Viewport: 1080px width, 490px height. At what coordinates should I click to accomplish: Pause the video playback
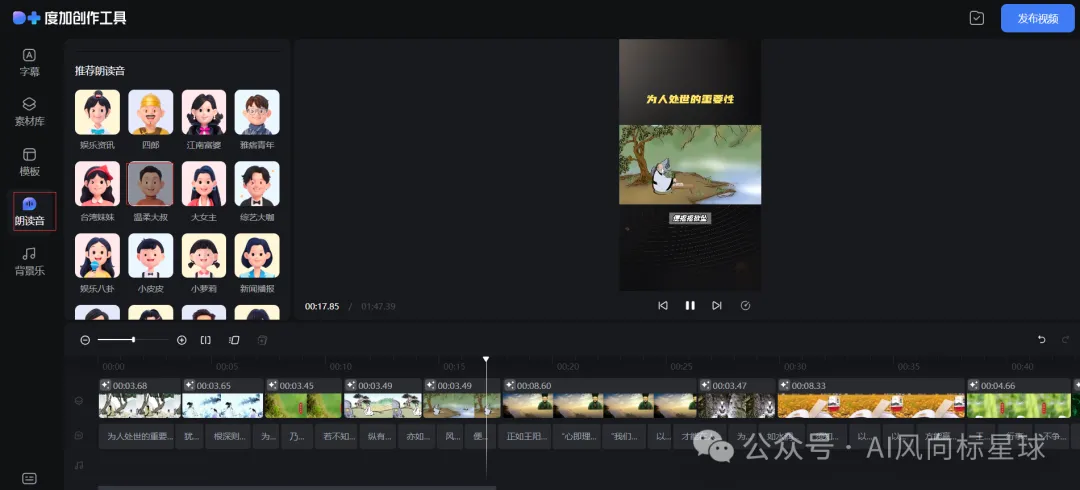pos(689,305)
